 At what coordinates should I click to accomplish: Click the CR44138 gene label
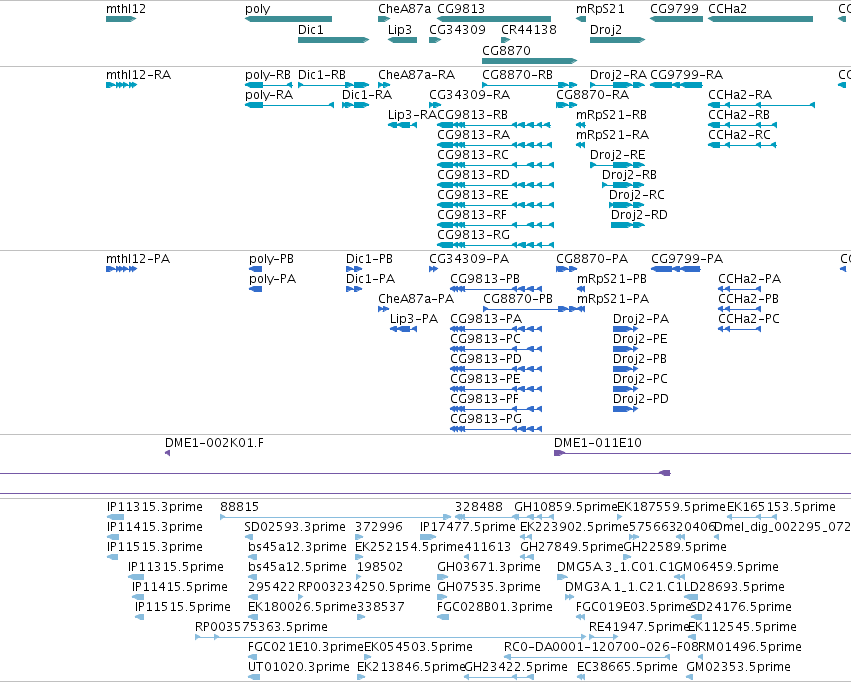pyautogui.click(x=529, y=30)
